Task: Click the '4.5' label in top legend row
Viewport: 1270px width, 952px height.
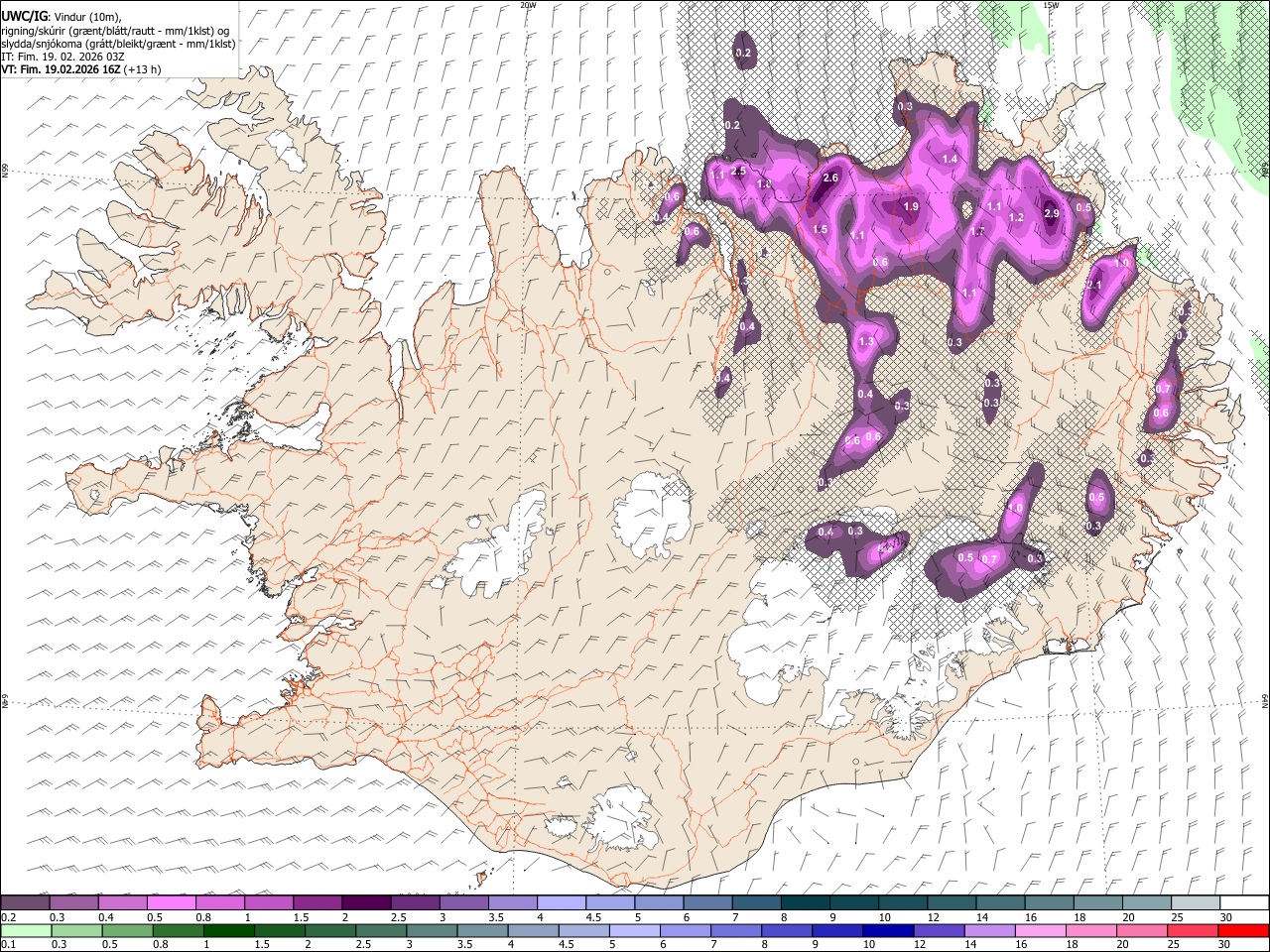Action: coord(593,917)
